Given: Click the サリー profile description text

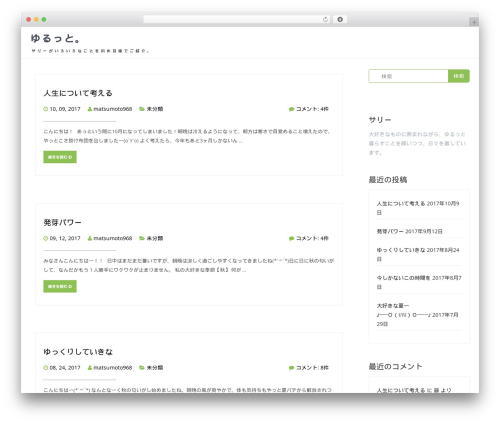Looking at the screenshot, I should click(417, 143).
